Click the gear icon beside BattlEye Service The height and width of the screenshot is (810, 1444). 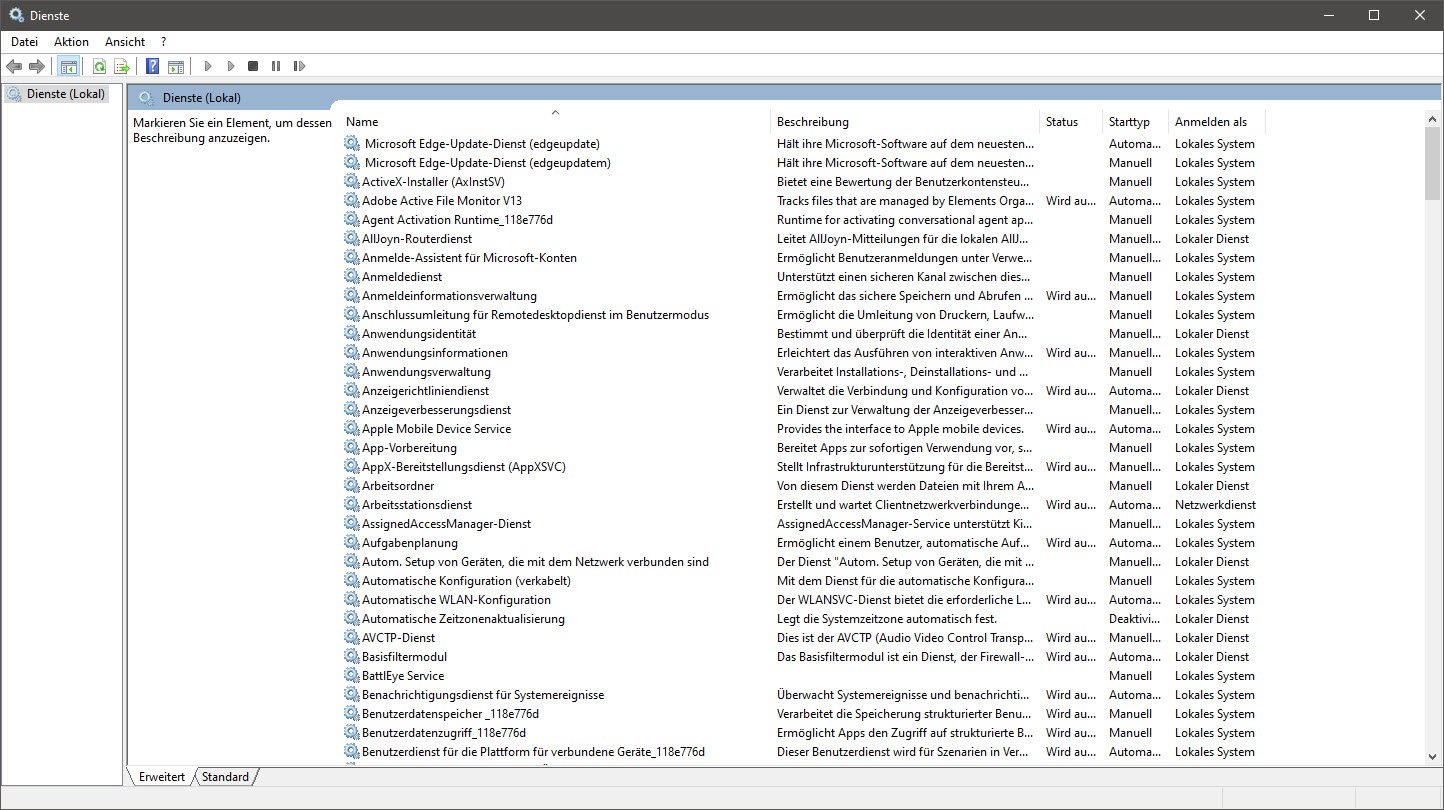point(352,676)
